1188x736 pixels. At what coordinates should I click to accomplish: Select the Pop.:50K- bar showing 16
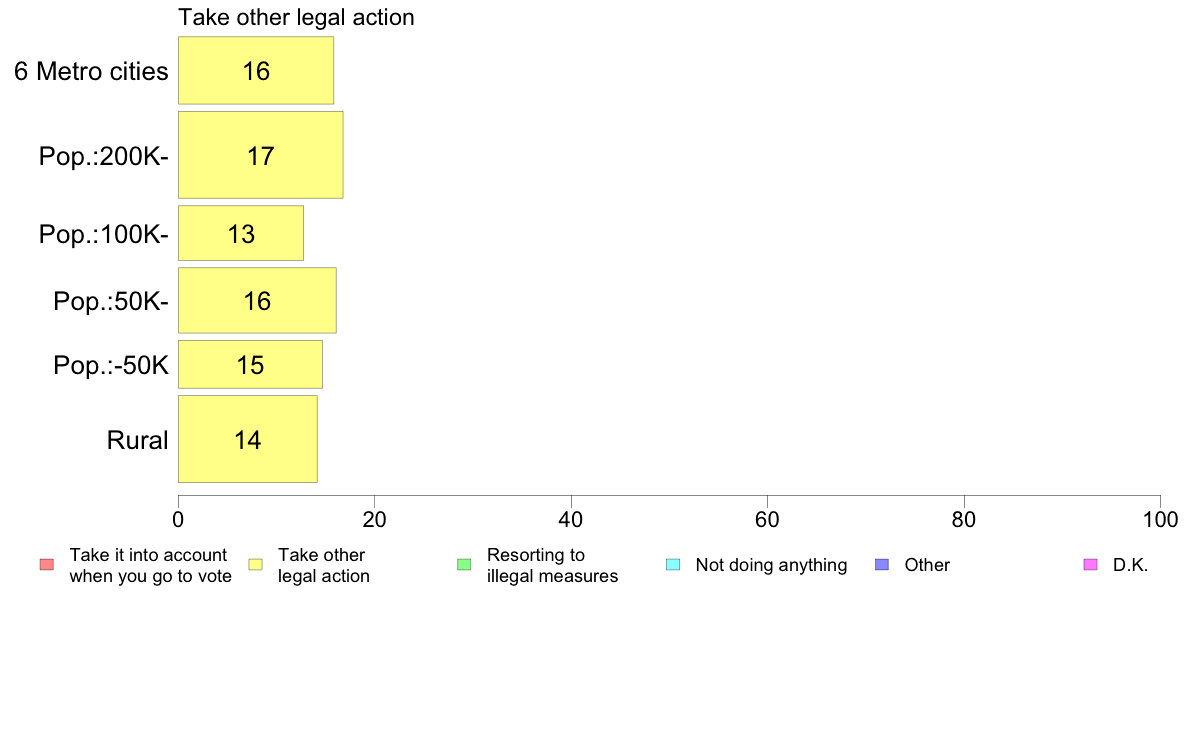[x=258, y=301]
